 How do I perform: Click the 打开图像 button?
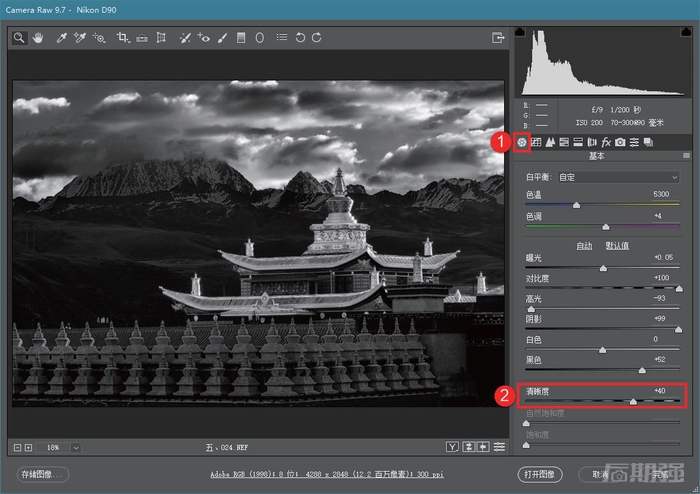[540, 474]
